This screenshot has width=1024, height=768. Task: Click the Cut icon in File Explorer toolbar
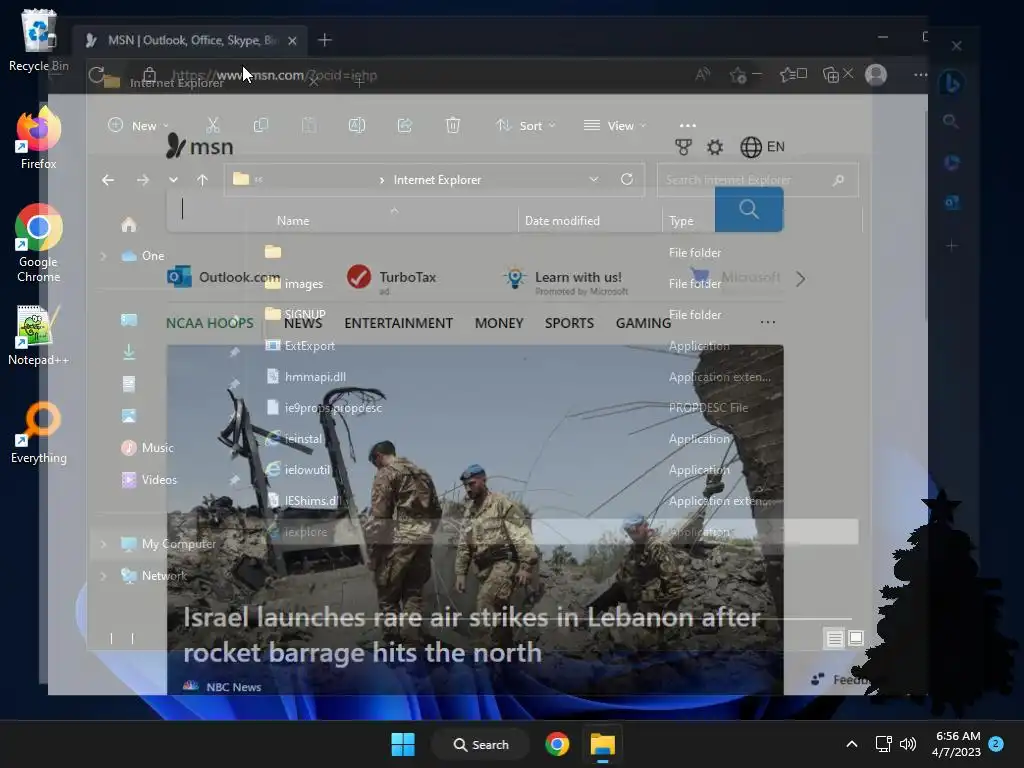tap(213, 125)
